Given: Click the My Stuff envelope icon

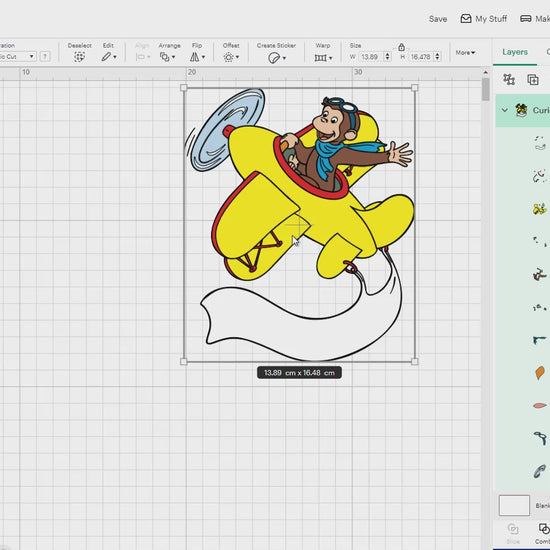Looking at the screenshot, I should 466,19.
